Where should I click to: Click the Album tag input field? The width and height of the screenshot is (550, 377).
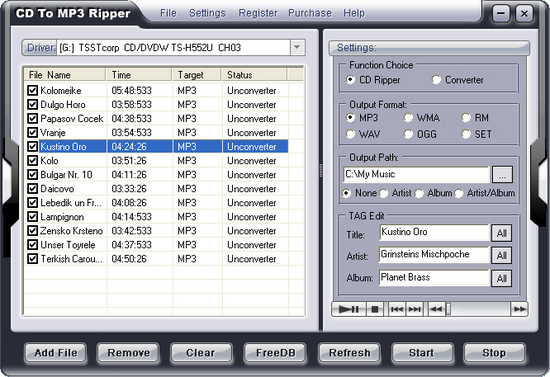click(x=434, y=278)
